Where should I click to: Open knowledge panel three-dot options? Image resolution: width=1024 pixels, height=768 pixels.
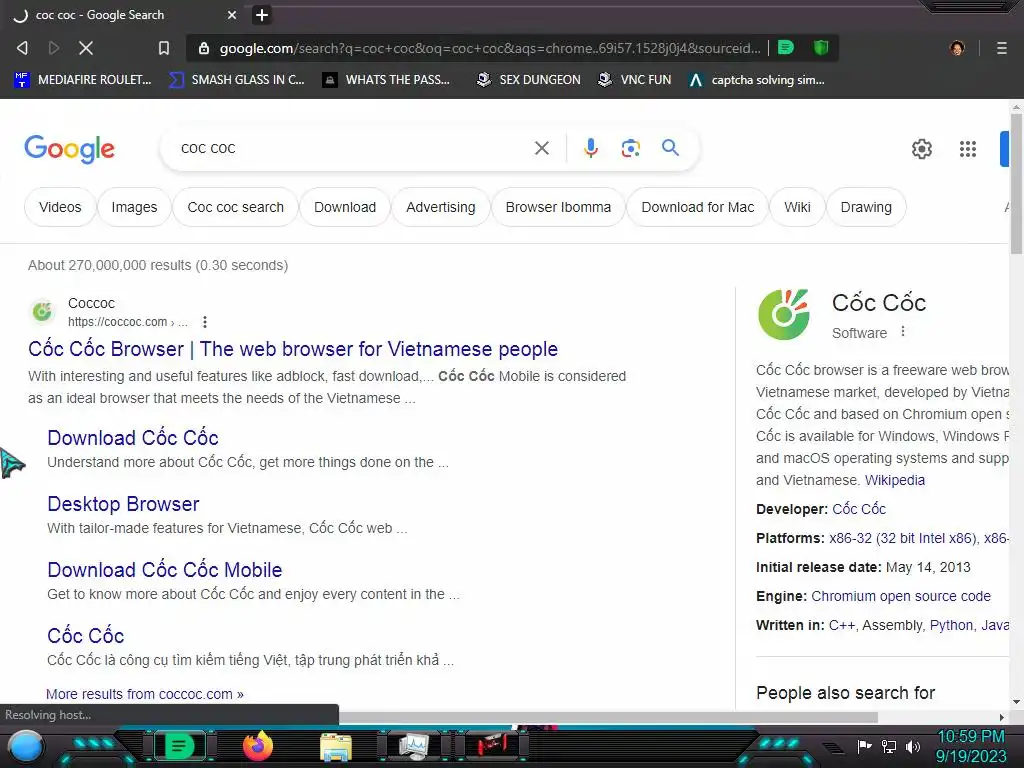(x=903, y=332)
